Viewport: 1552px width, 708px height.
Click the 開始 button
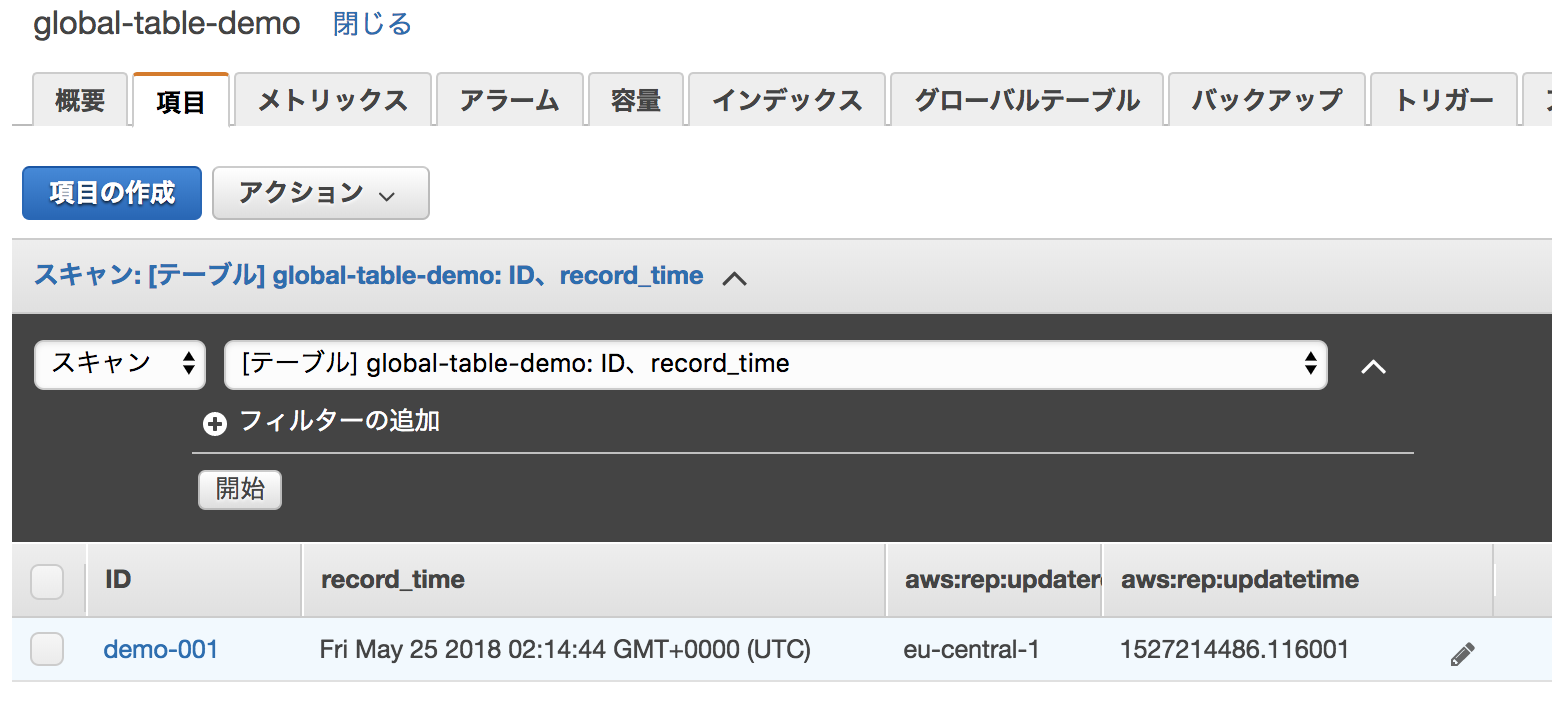(240, 490)
